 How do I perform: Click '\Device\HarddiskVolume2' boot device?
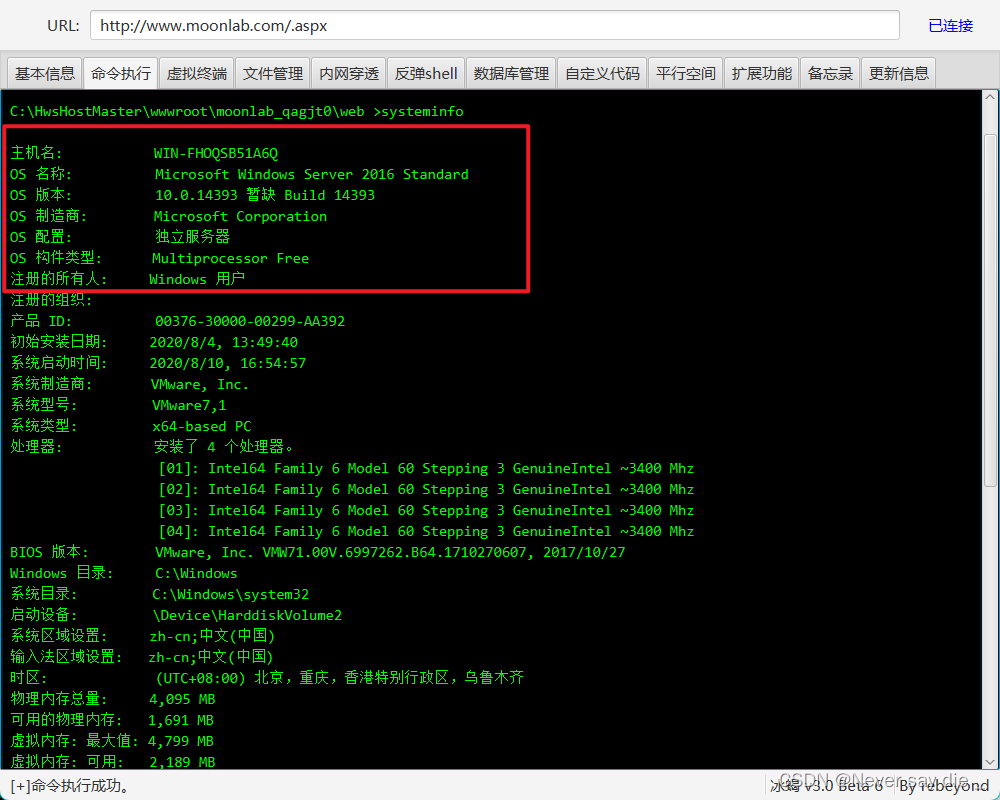coord(247,616)
